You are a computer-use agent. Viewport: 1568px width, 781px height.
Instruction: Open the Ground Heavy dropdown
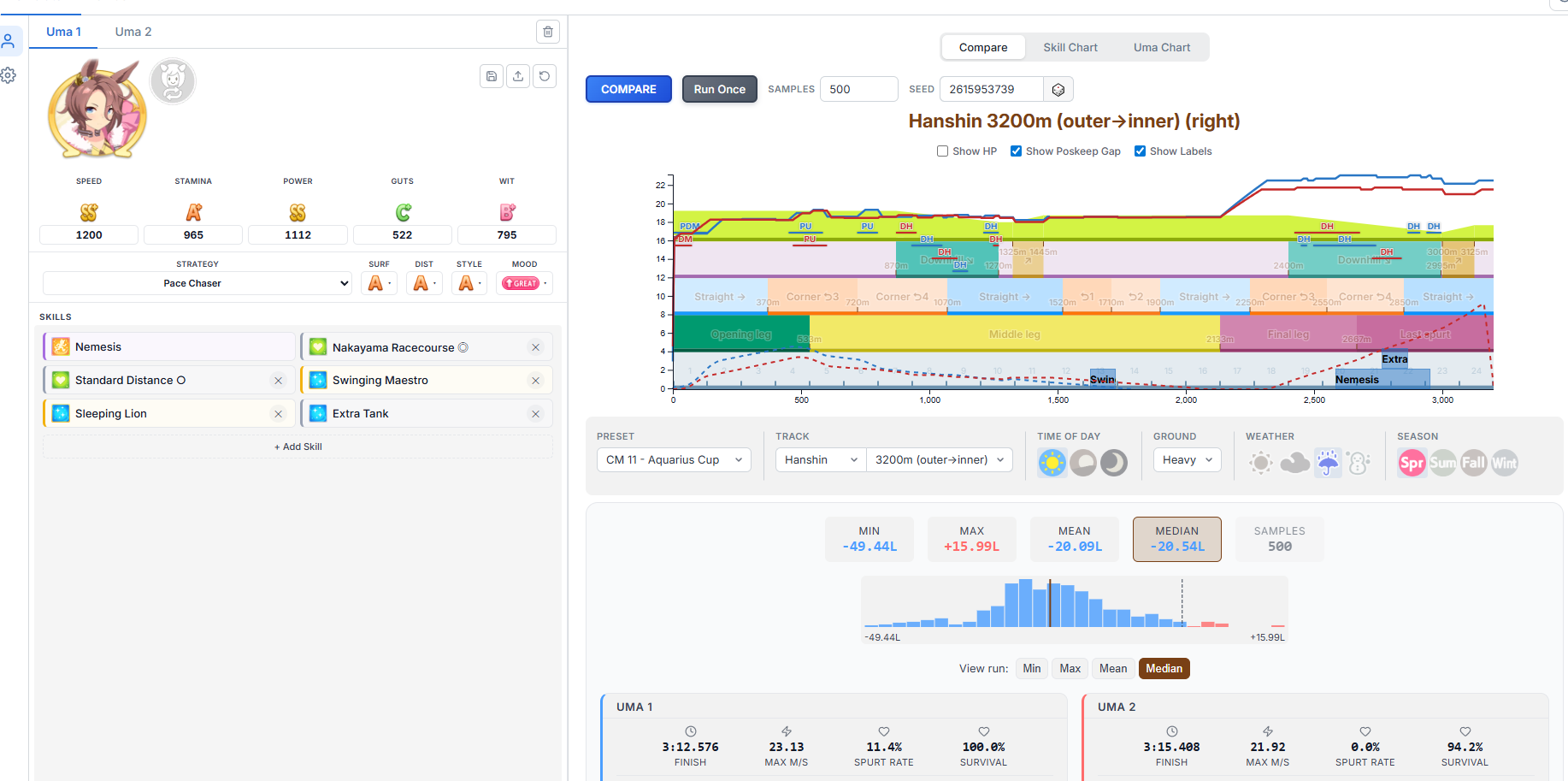point(1187,459)
